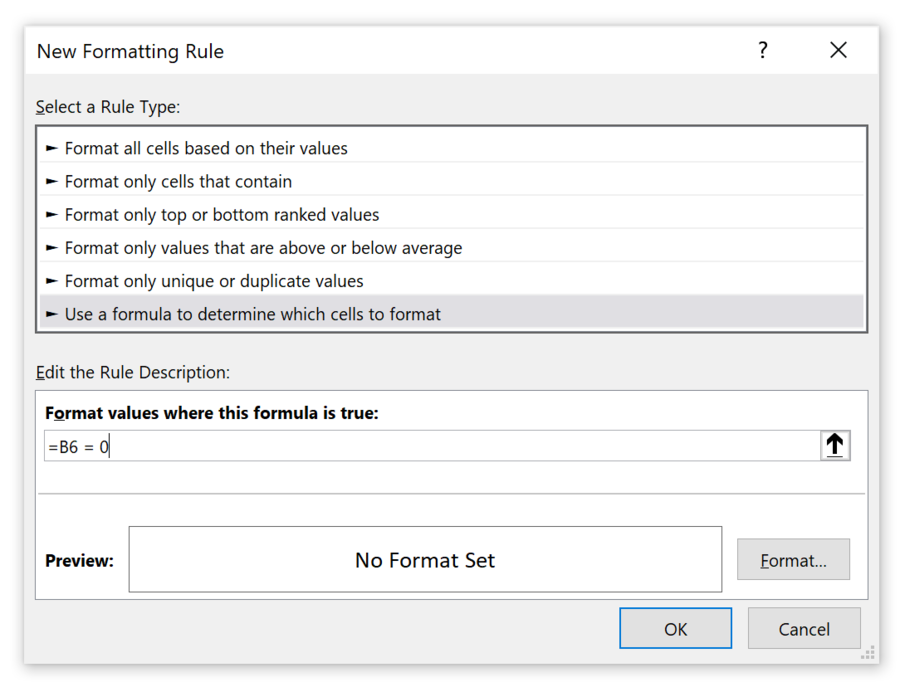Confirm the rule with OK
Image resolution: width=900 pixels, height=692 pixels.
pyautogui.click(x=675, y=628)
